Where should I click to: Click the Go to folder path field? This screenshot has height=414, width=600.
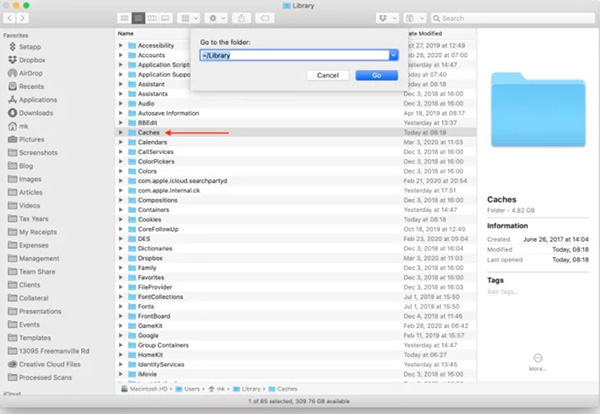[x=294, y=55]
